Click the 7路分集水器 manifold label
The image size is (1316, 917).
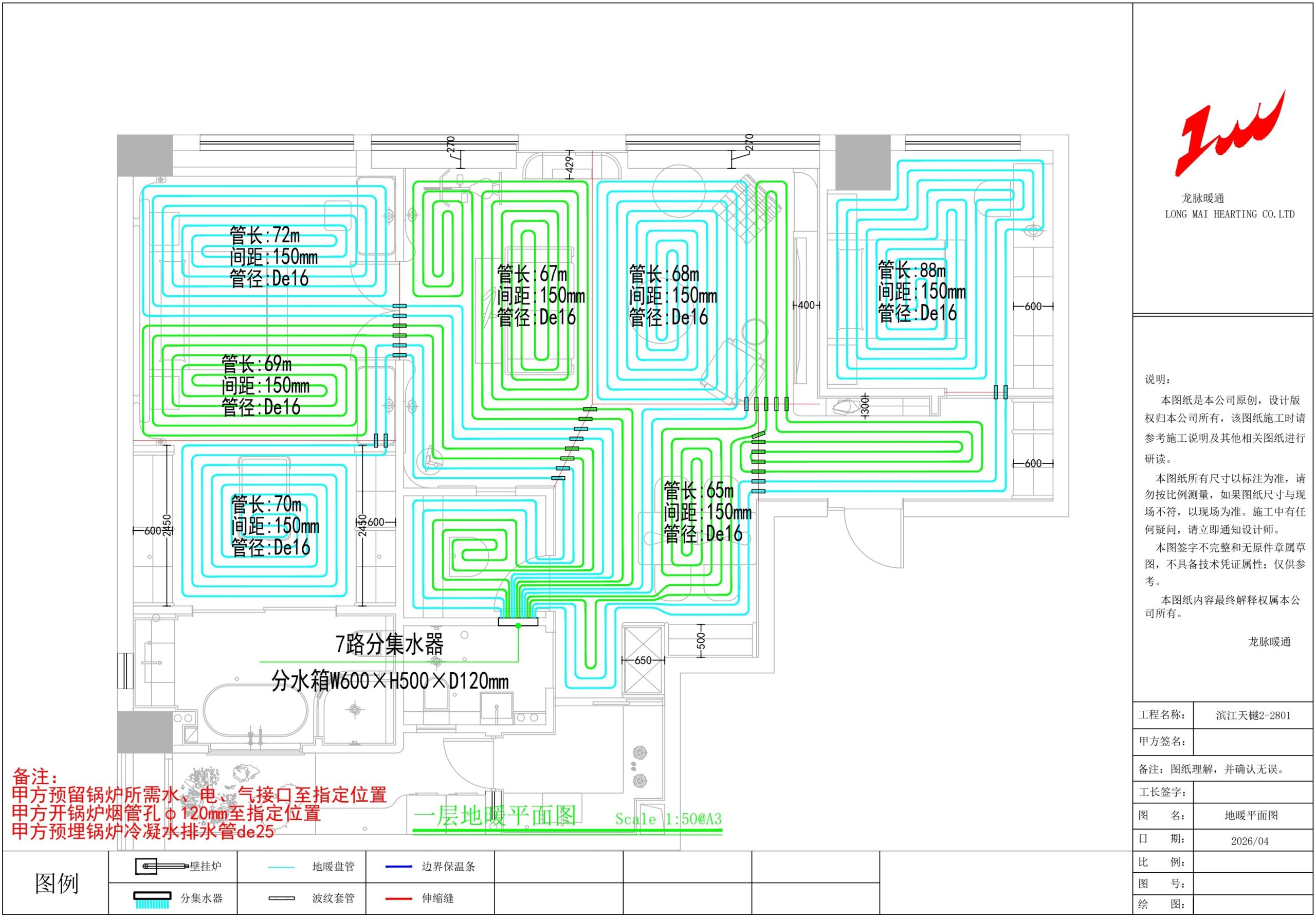tap(390, 644)
